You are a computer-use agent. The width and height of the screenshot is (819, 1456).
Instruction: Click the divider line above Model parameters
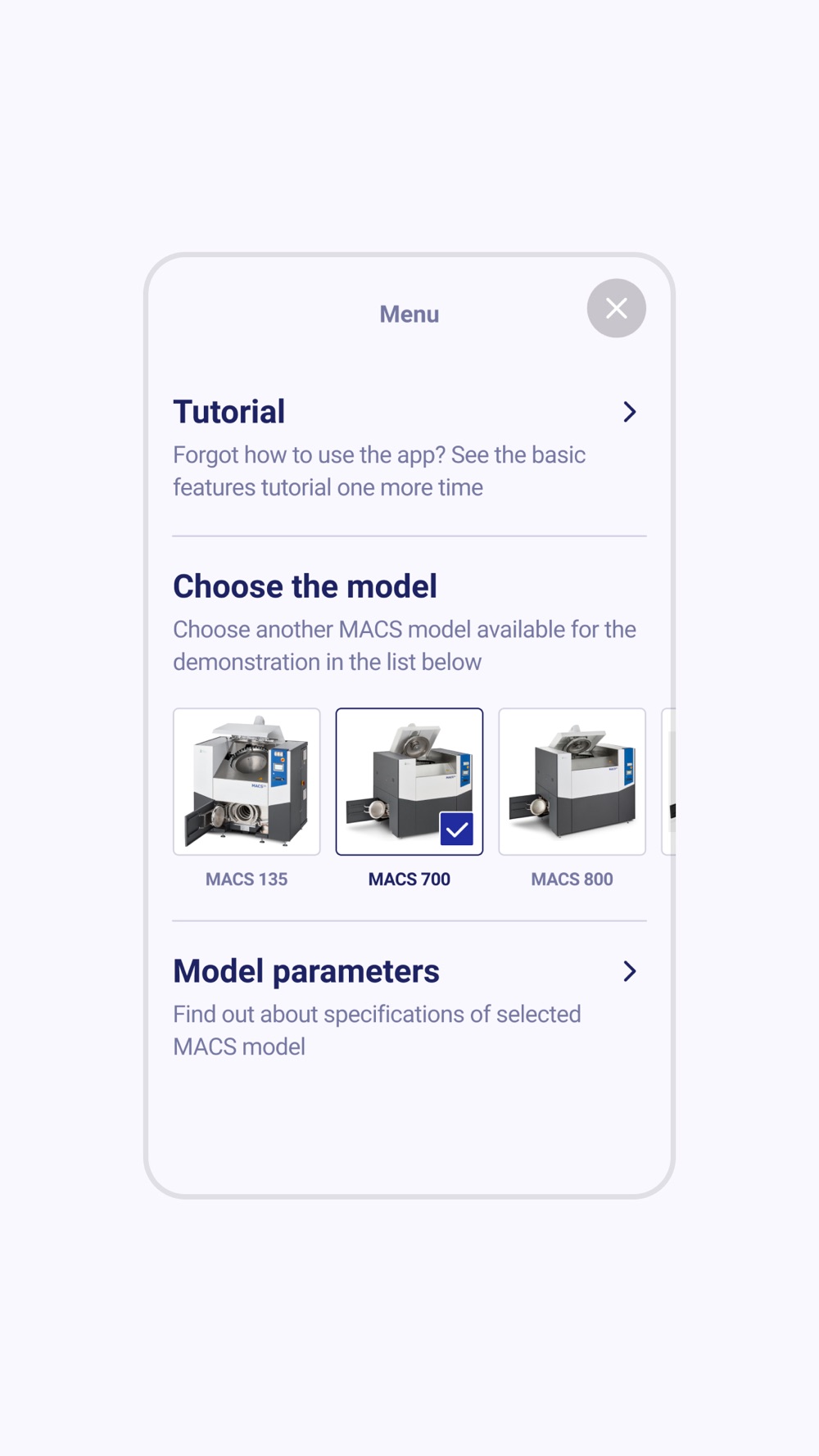point(409,921)
